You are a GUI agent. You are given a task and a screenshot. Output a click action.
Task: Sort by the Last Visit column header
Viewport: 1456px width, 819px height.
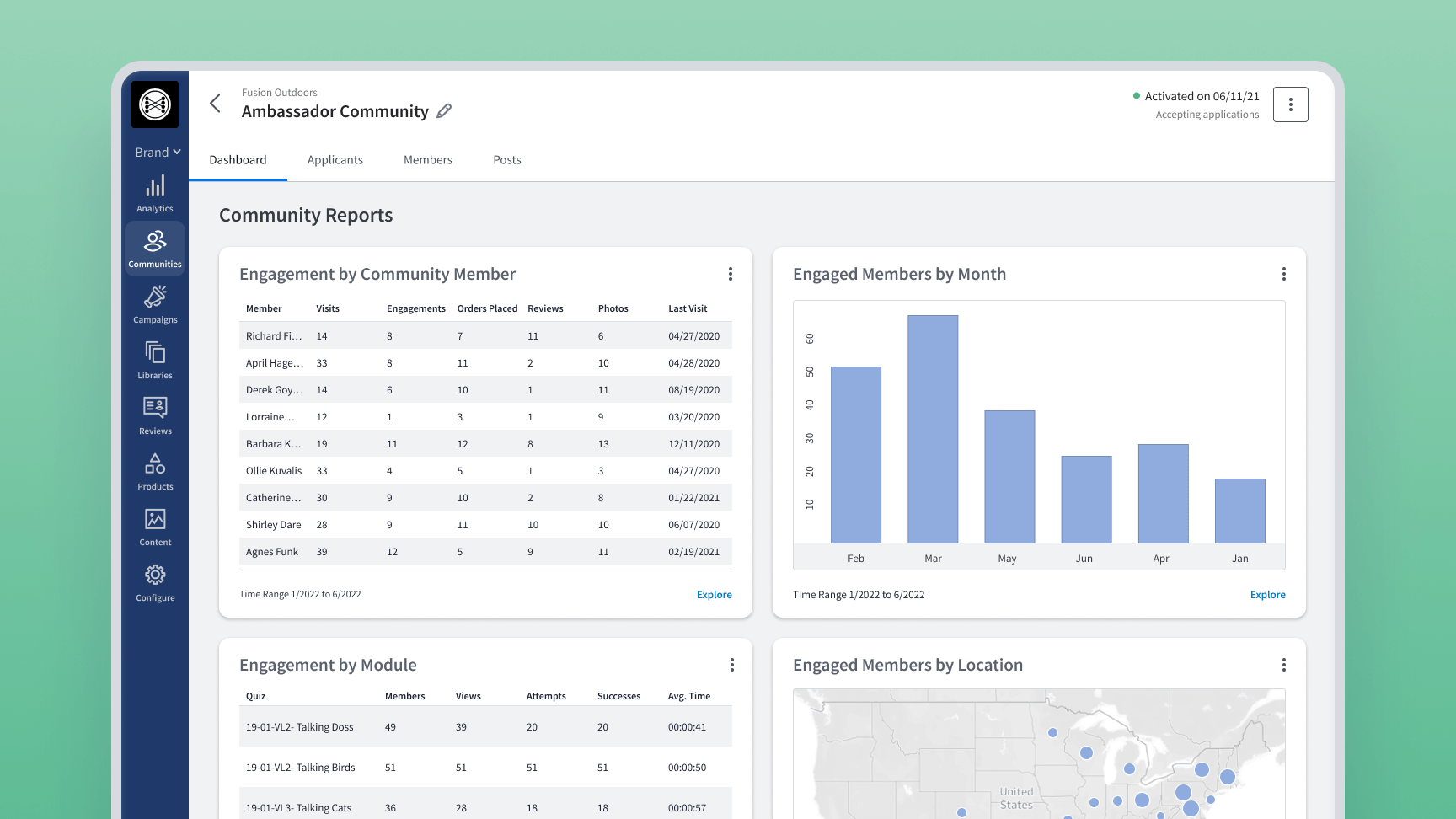pyautogui.click(x=688, y=308)
